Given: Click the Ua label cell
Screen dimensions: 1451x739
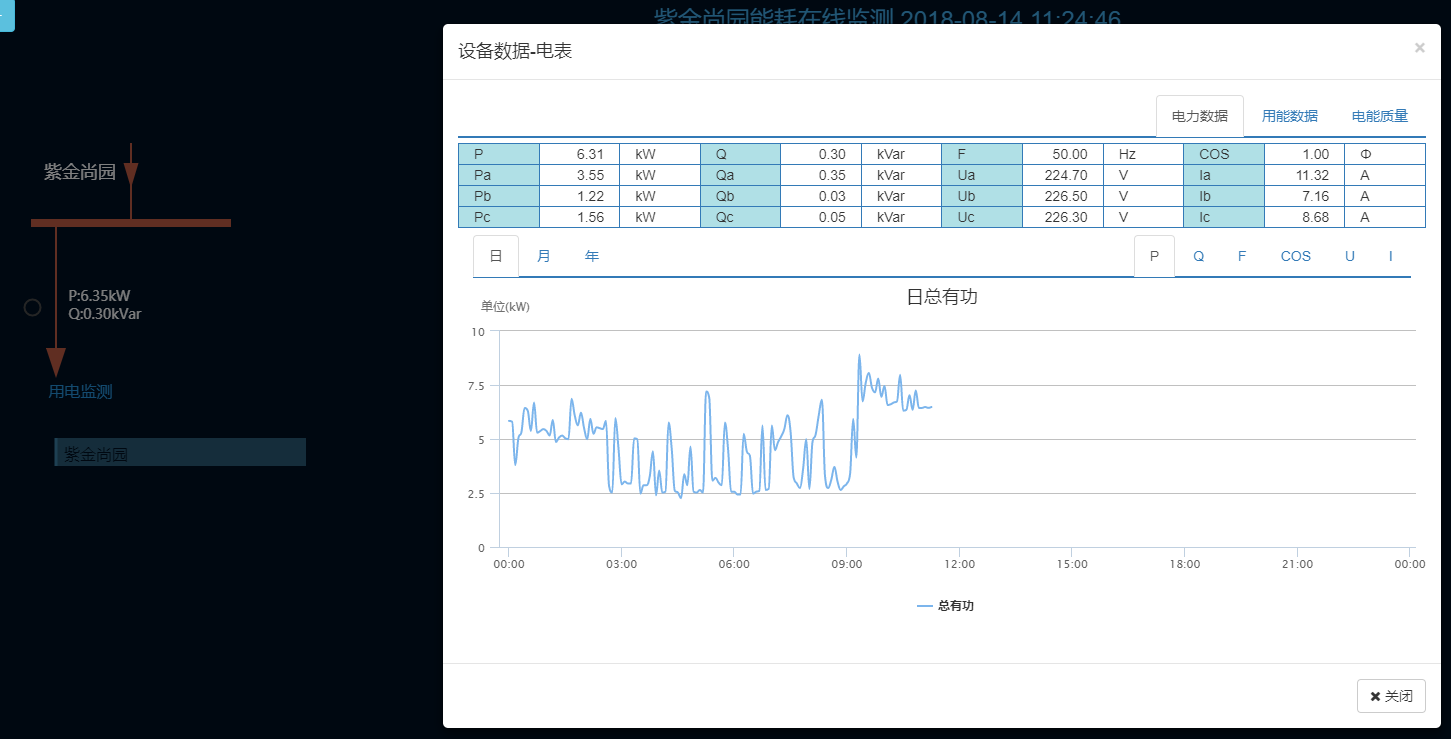Looking at the screenshot, I should point(982,175).
